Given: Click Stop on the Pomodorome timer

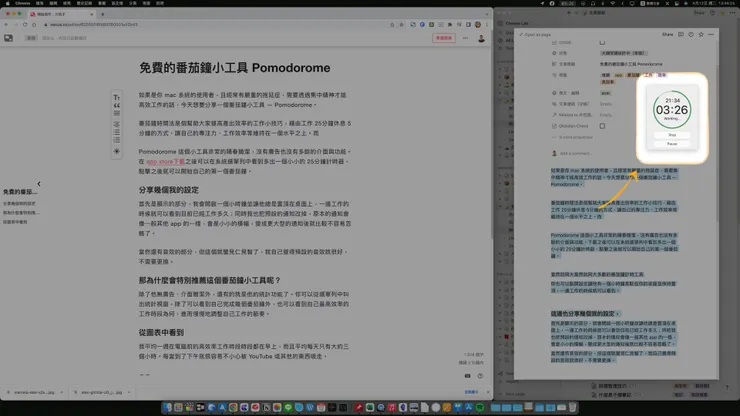Looking at the screenshot, I should (672, 135).
